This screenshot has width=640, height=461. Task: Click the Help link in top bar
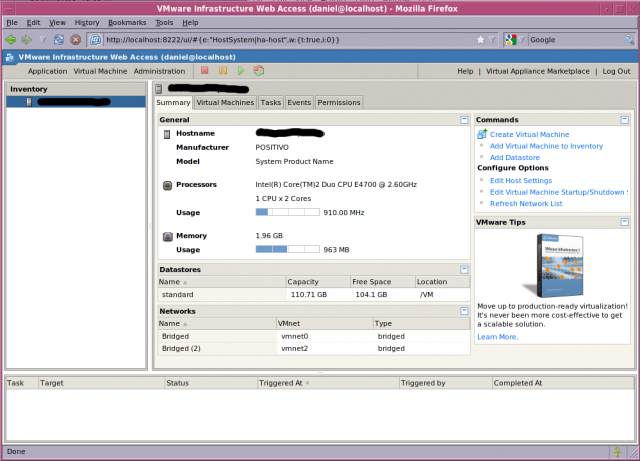pos(465,71)
